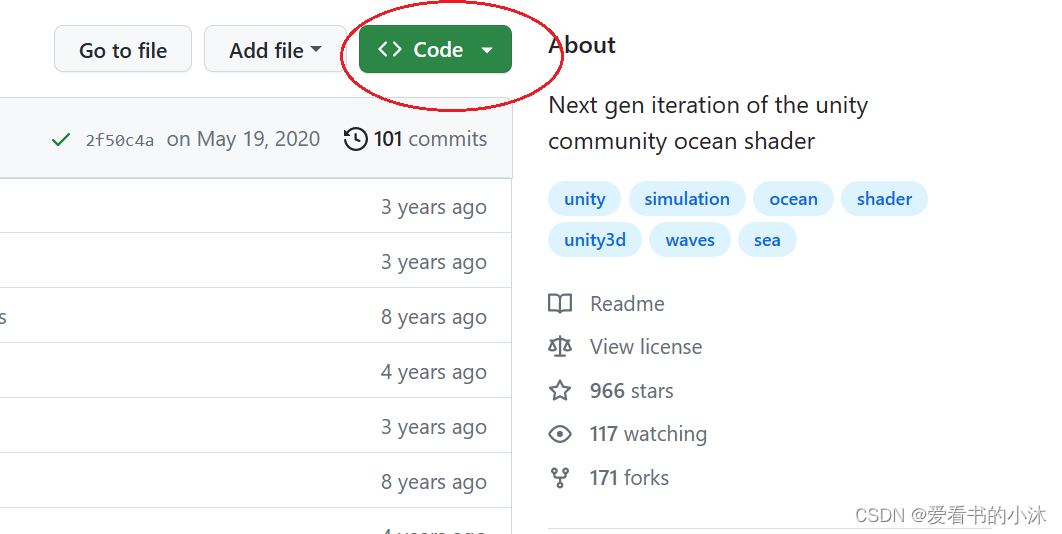
Task: View the 101 commits history
Action: coord(430,139)
